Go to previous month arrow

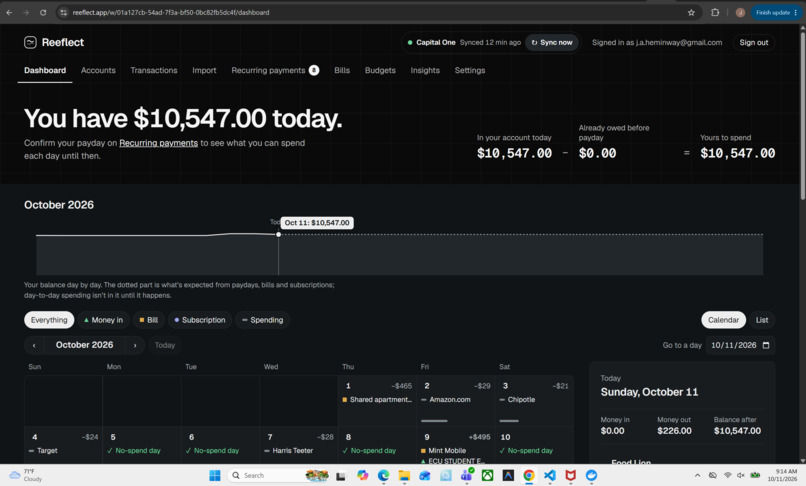34,345
